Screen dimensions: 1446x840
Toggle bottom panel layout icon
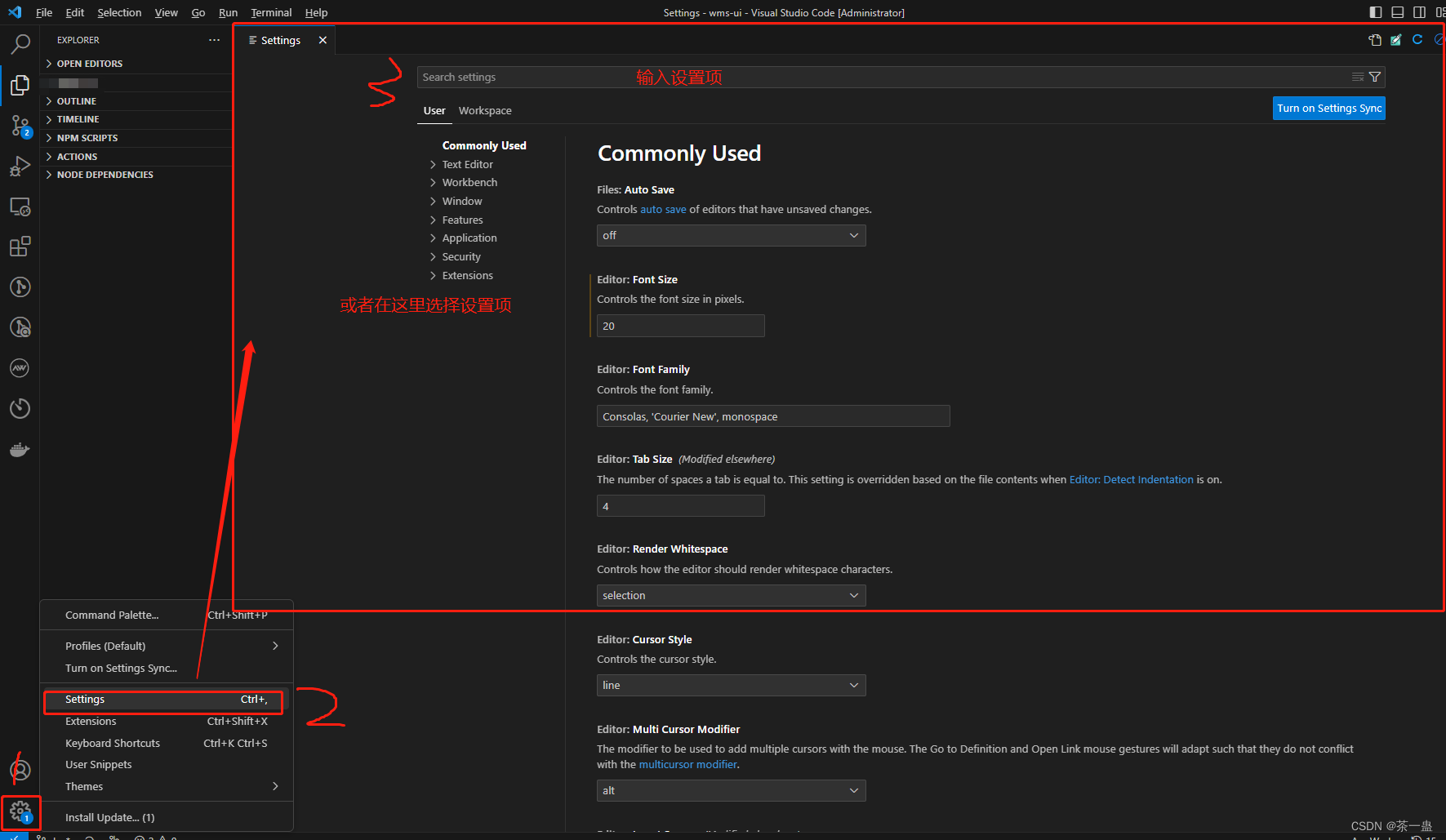(1398, 12)
